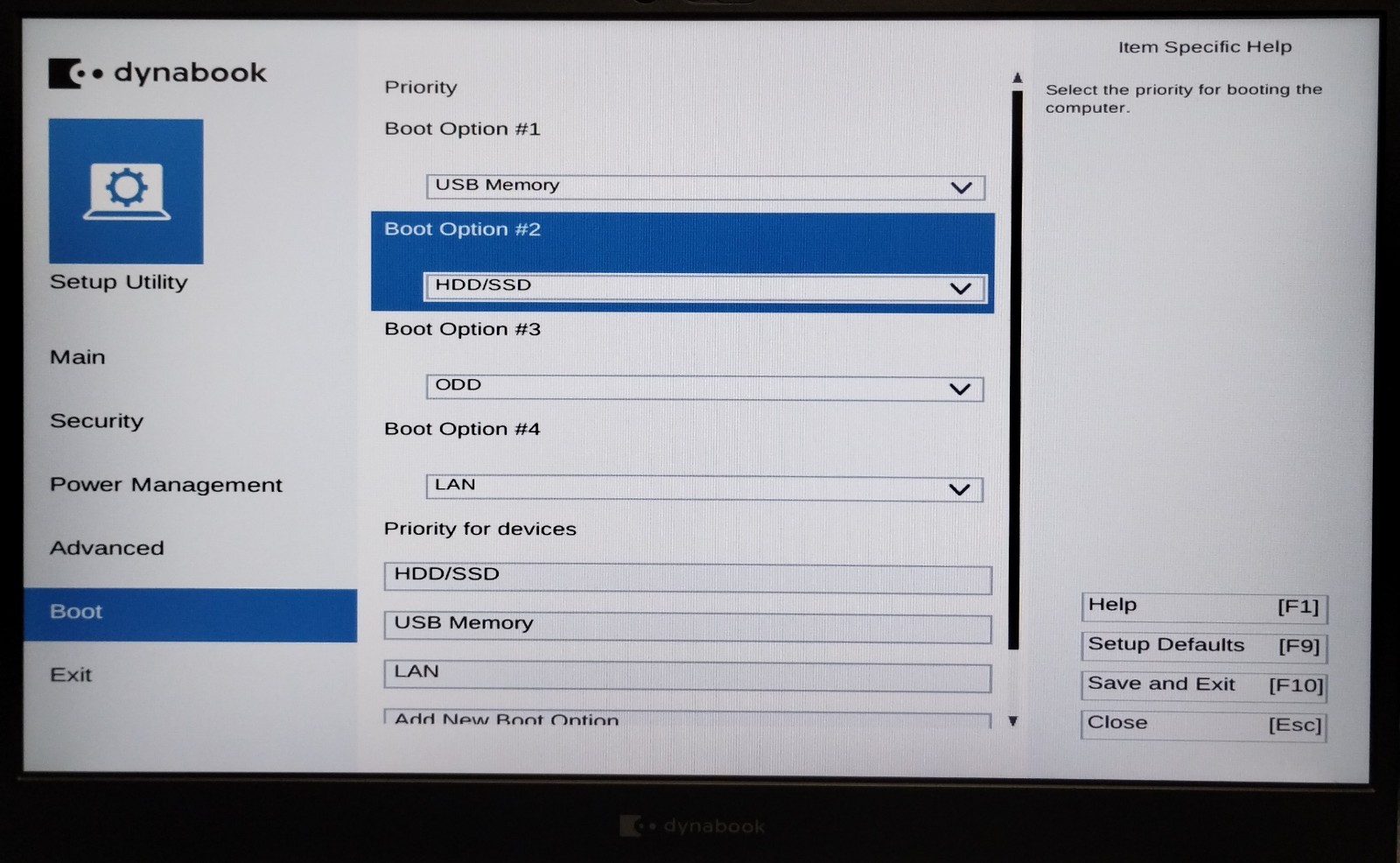1400x863 pixels.
Task: Click the vertical scrollbar thumb
Action: (x=1015, y=369)
